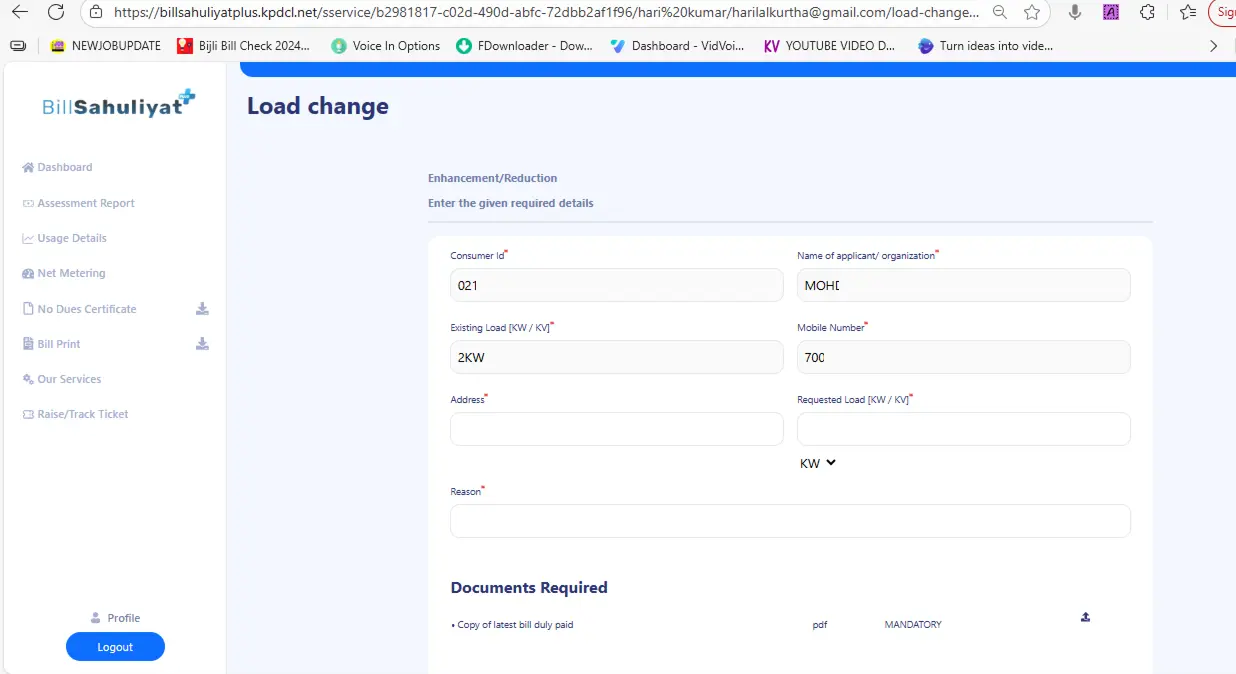The height and width of the screenshot is (674, 1236).
Task: Open Dashboard from the sidebar
Action: pos(64,167)
